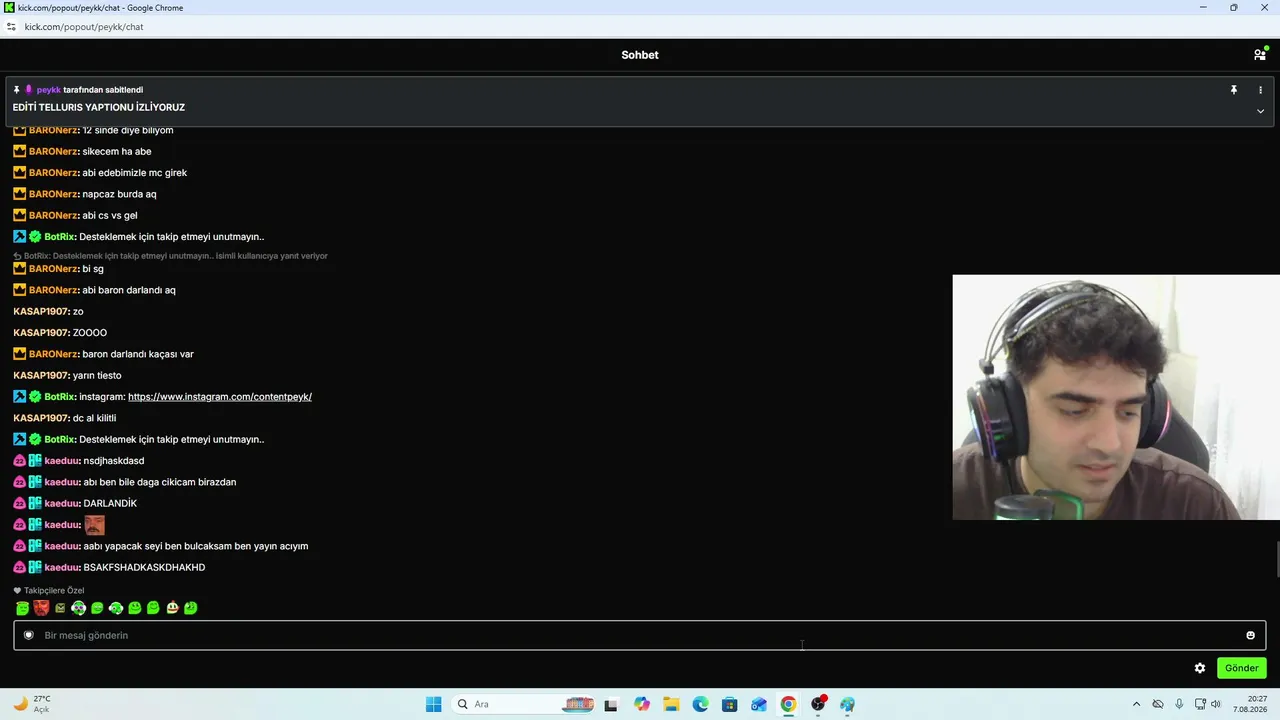The width and height of the screenshot is (1280, 720).
Task: Open the pinned message three-dots menu
Action: point(1260,90)
